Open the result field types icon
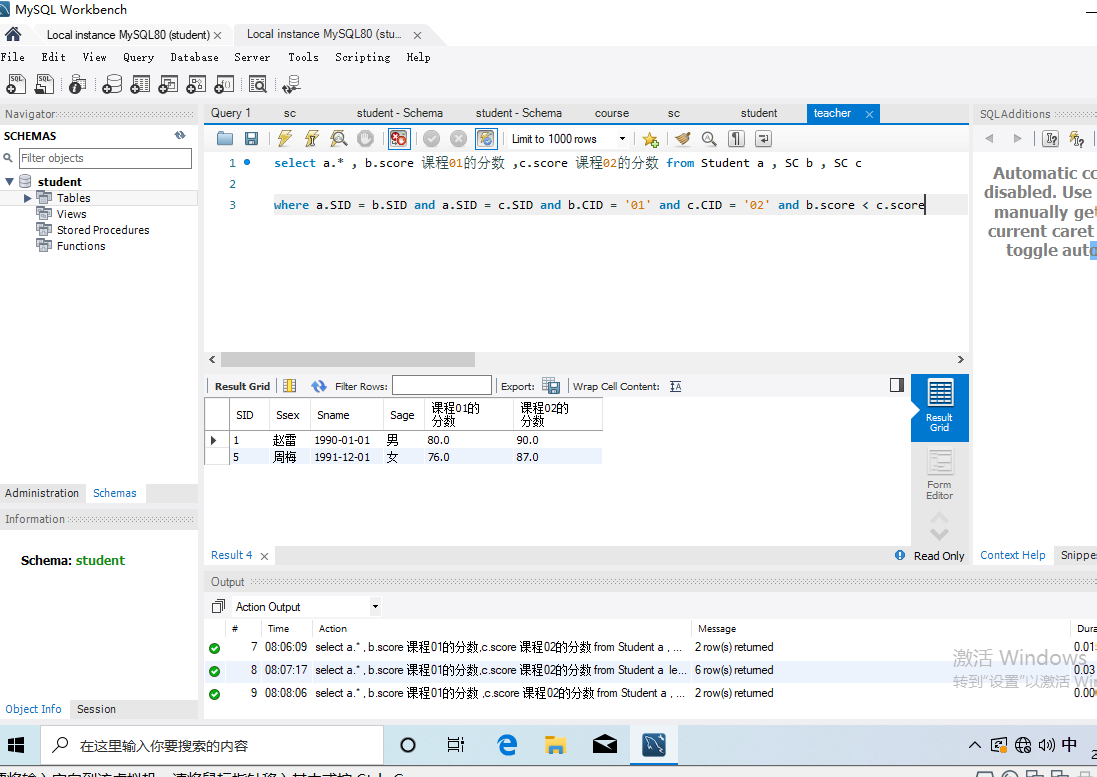 point(289,386)
